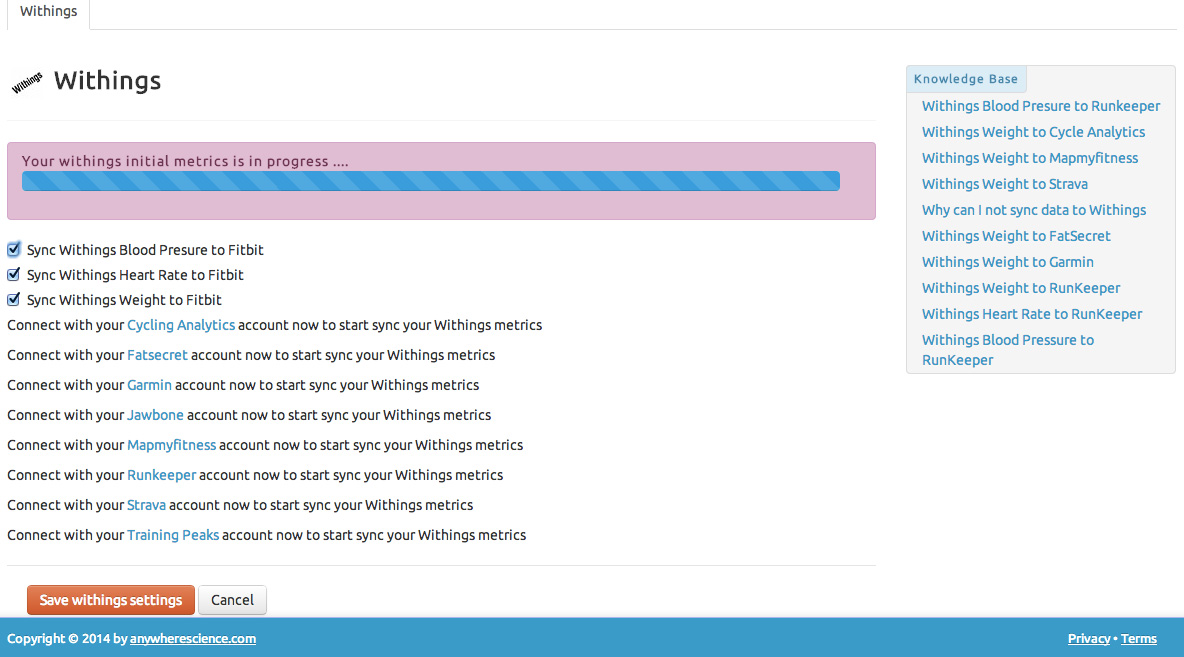Open the Terms footer link
Image resolution: width=1184 pixels, height=657 pixels.
[x=1138, y=639]
